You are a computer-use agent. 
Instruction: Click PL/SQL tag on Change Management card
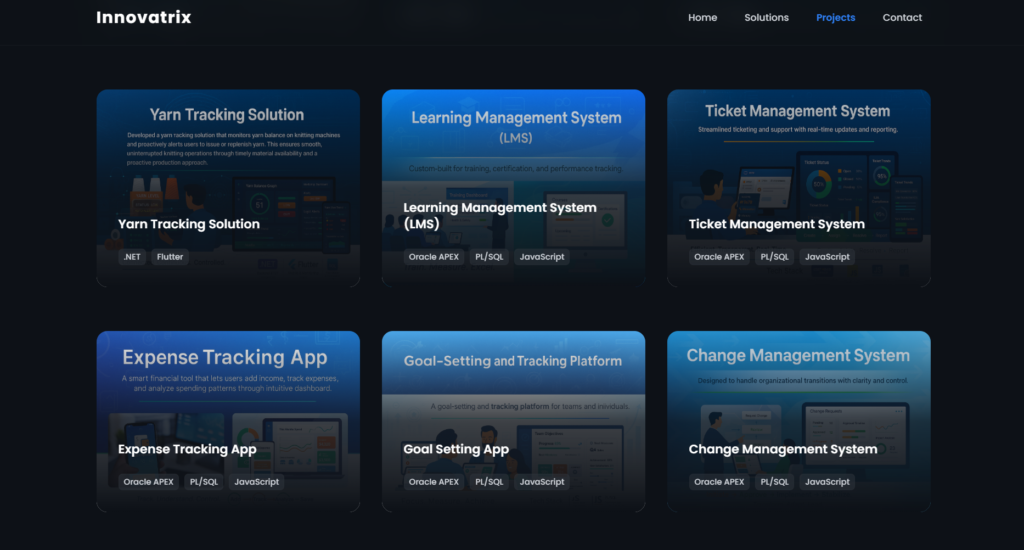(x=775, y=481)
